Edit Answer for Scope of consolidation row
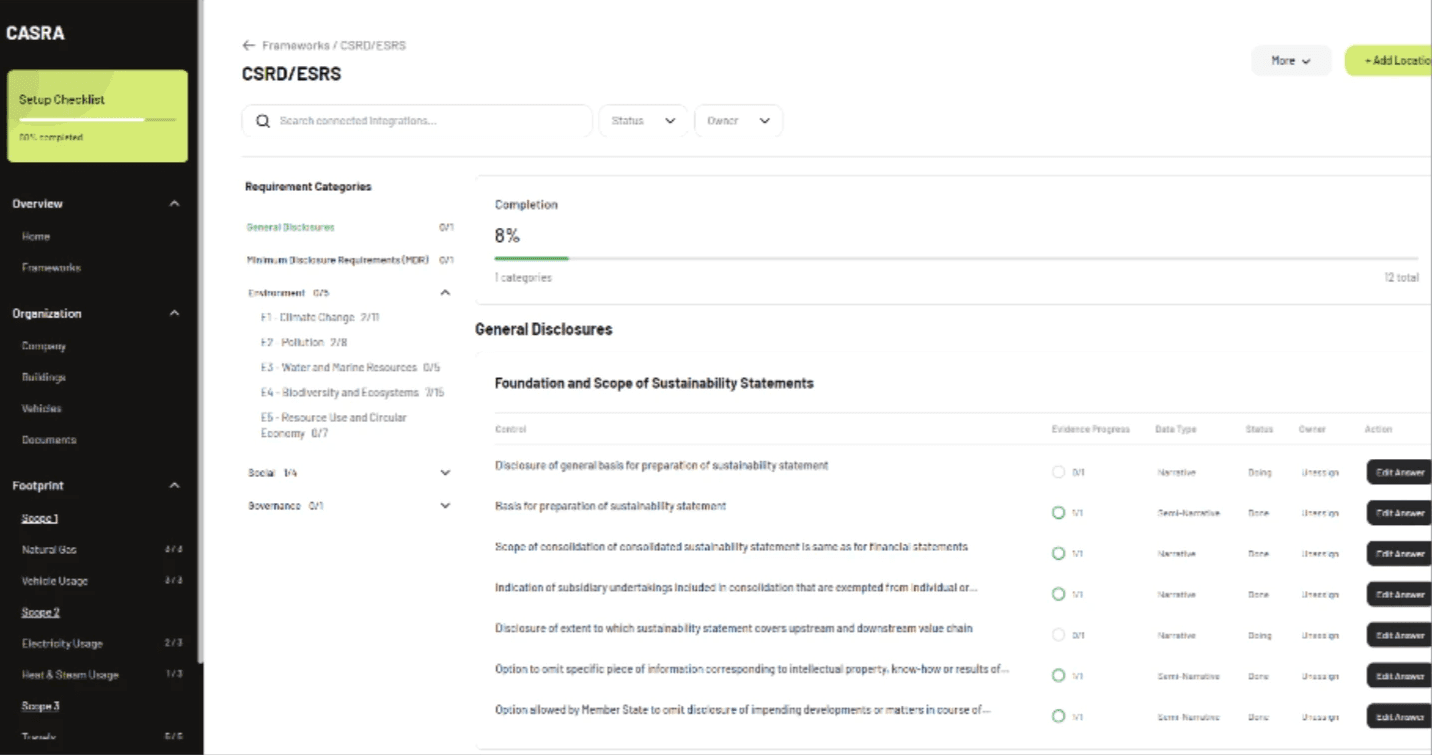The image size is (1432, 755). 1399,554
